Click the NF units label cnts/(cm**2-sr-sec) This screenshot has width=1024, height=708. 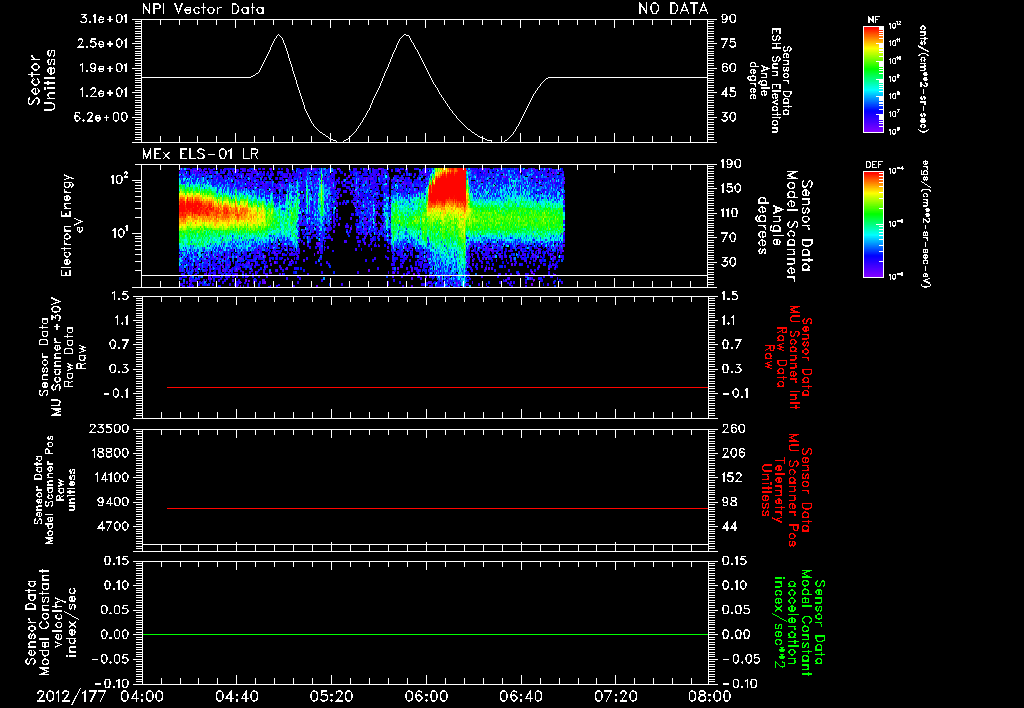tap(924, 79)
